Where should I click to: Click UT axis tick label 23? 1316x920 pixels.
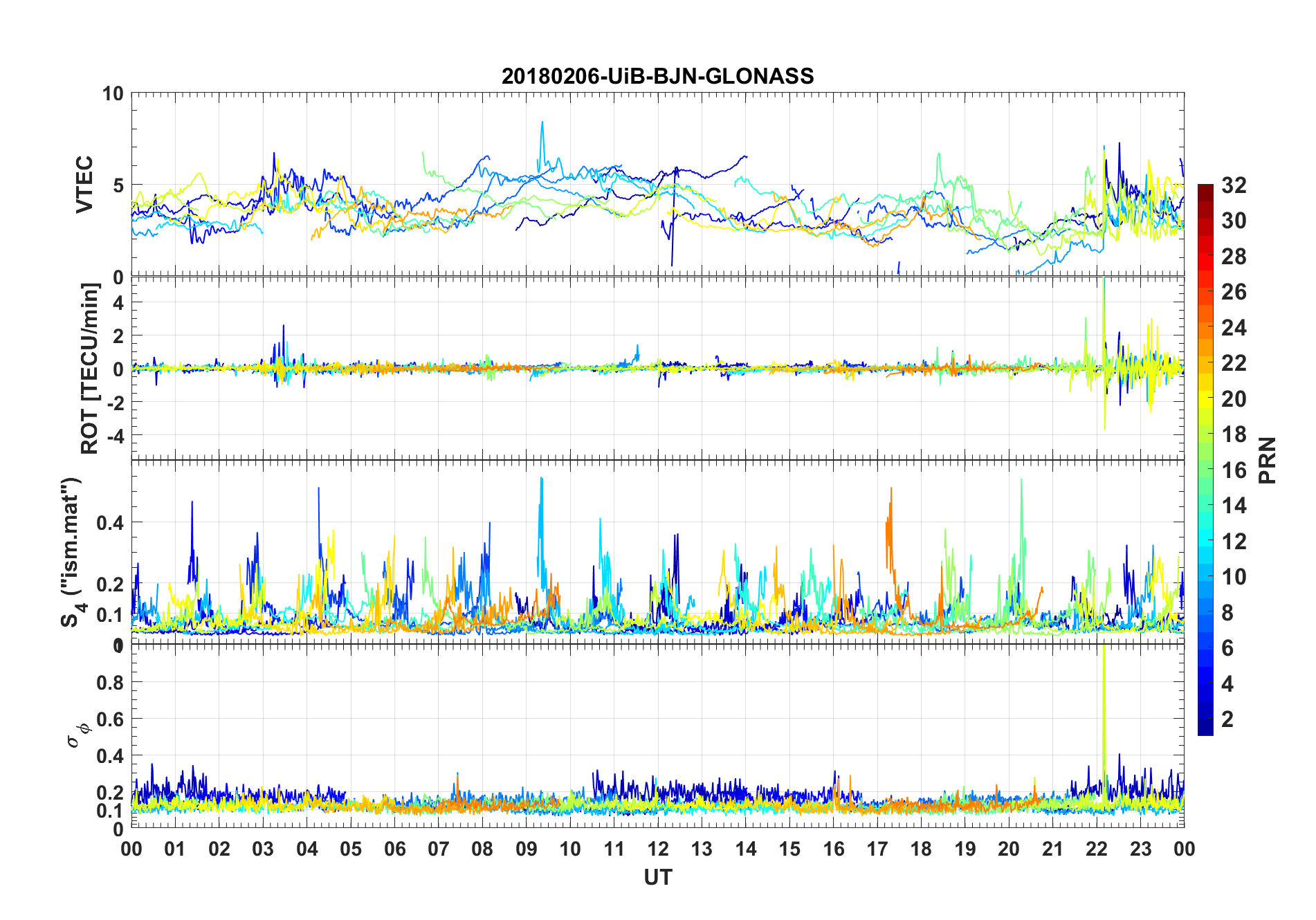pos(1141,849)
